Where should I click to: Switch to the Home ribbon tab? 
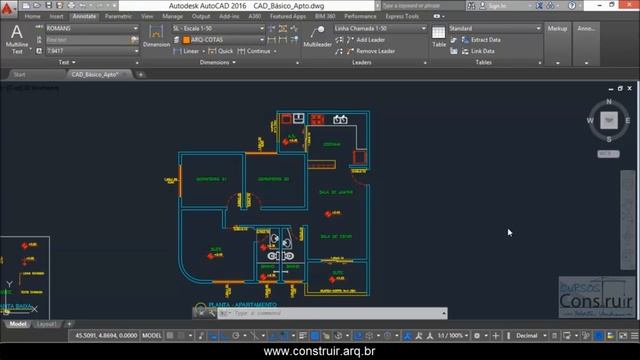tap(32, 16)
